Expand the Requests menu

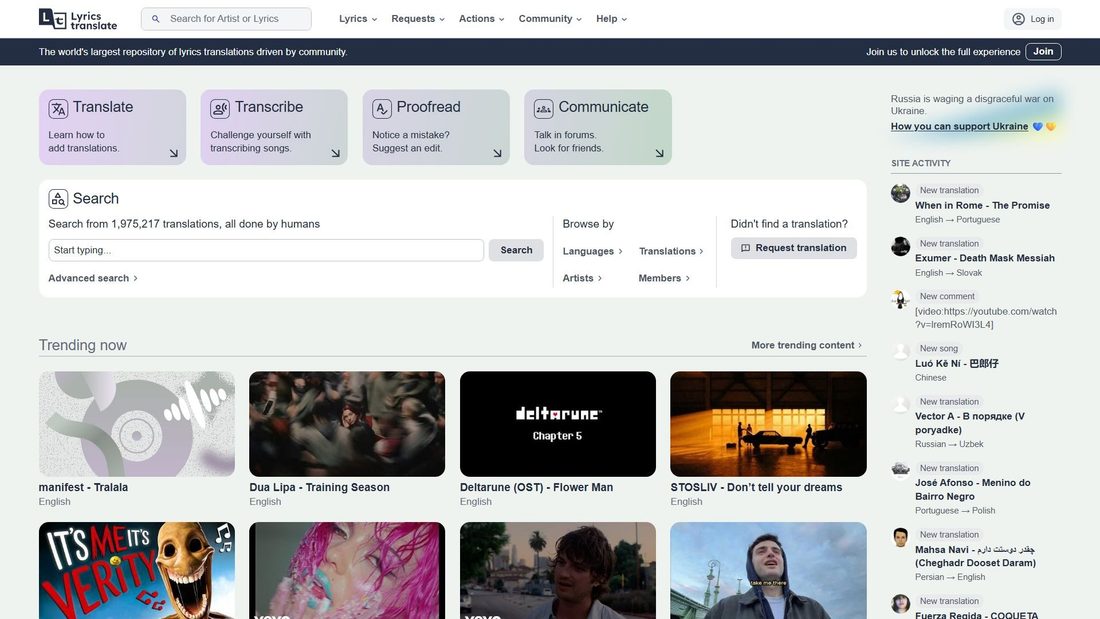point(418,19)
